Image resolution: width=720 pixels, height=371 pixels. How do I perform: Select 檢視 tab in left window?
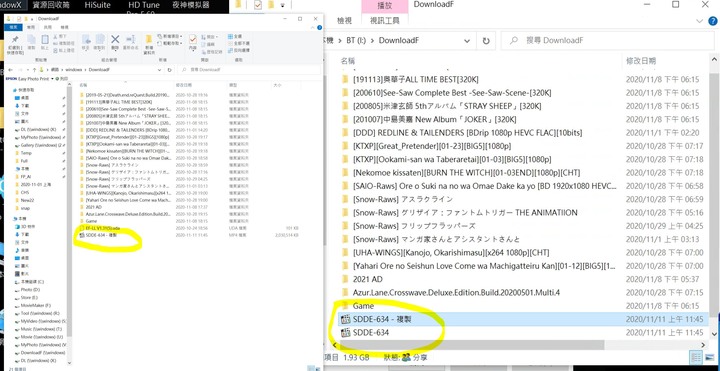click(64, 28)
